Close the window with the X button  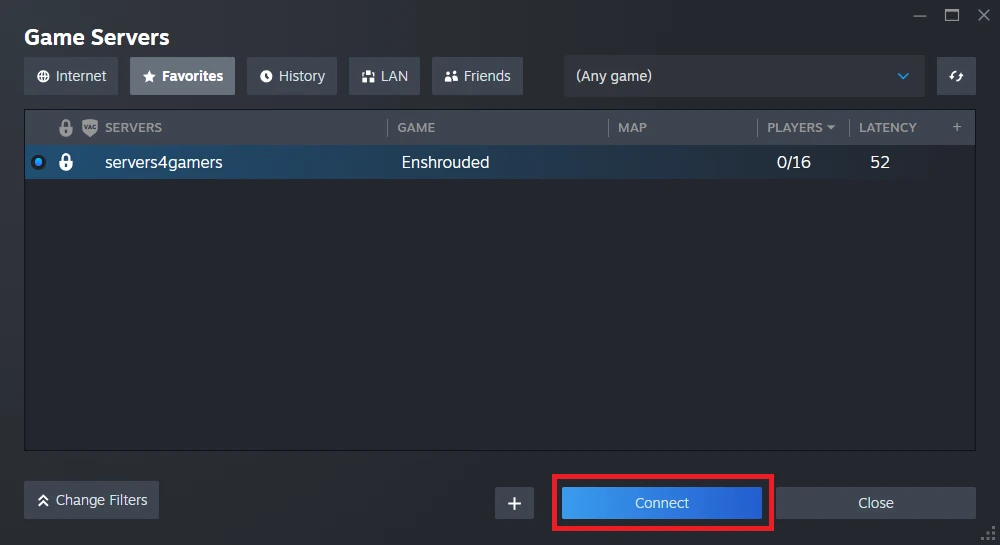[984, 15]
